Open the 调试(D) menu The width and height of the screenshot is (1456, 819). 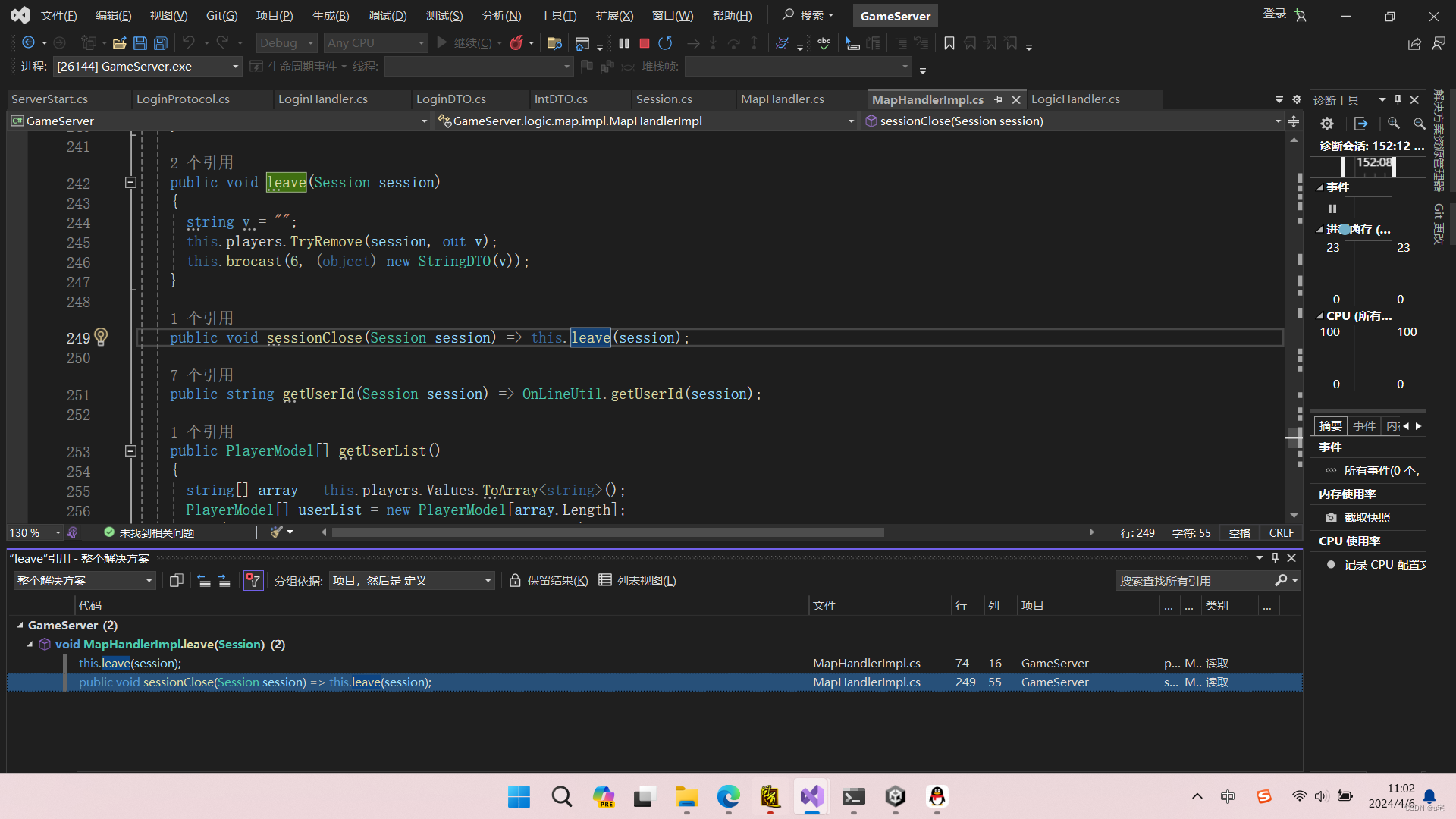coord(387,15)
